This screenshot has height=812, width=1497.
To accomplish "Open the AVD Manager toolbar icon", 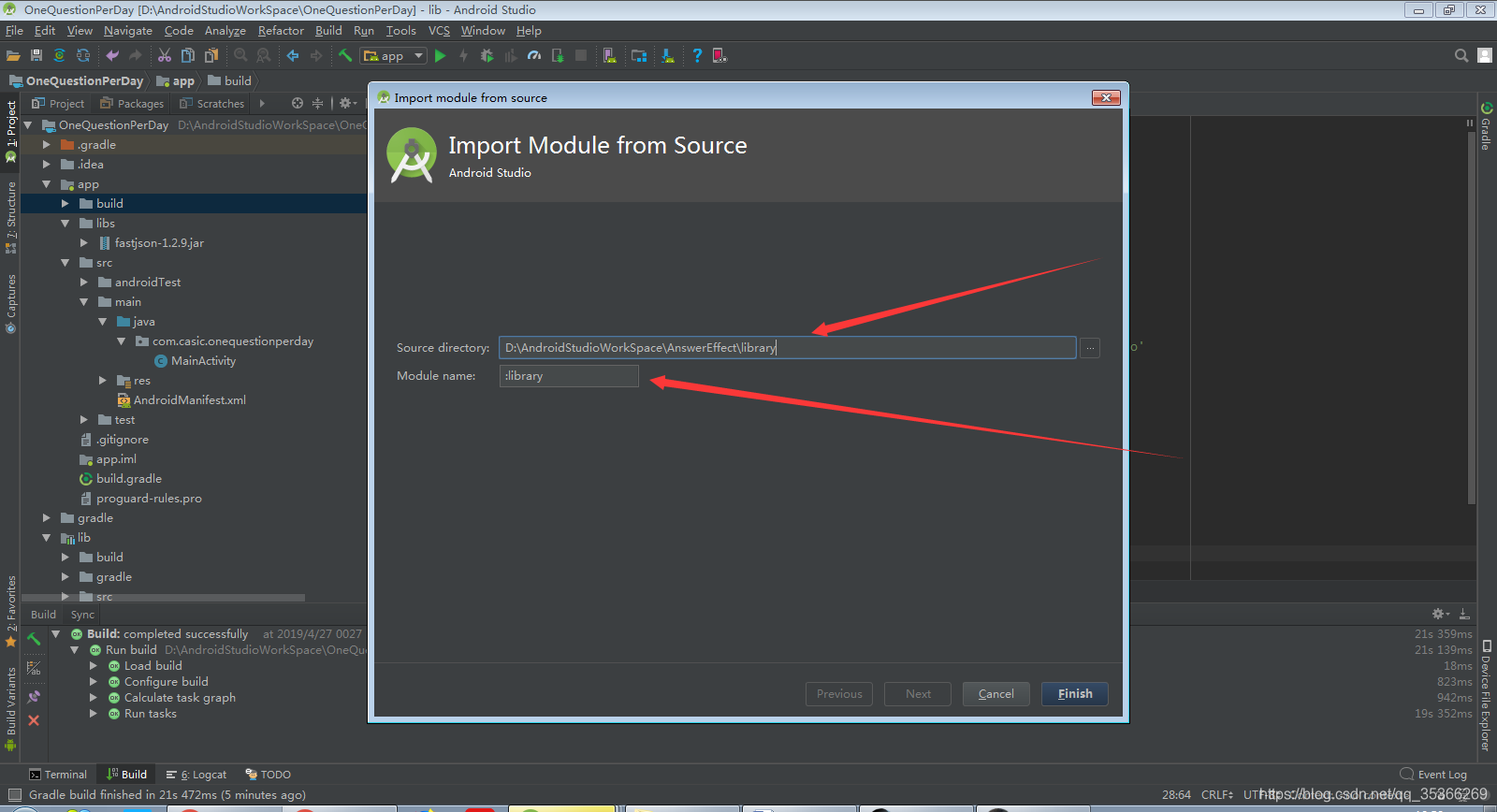I will (610, 56).
